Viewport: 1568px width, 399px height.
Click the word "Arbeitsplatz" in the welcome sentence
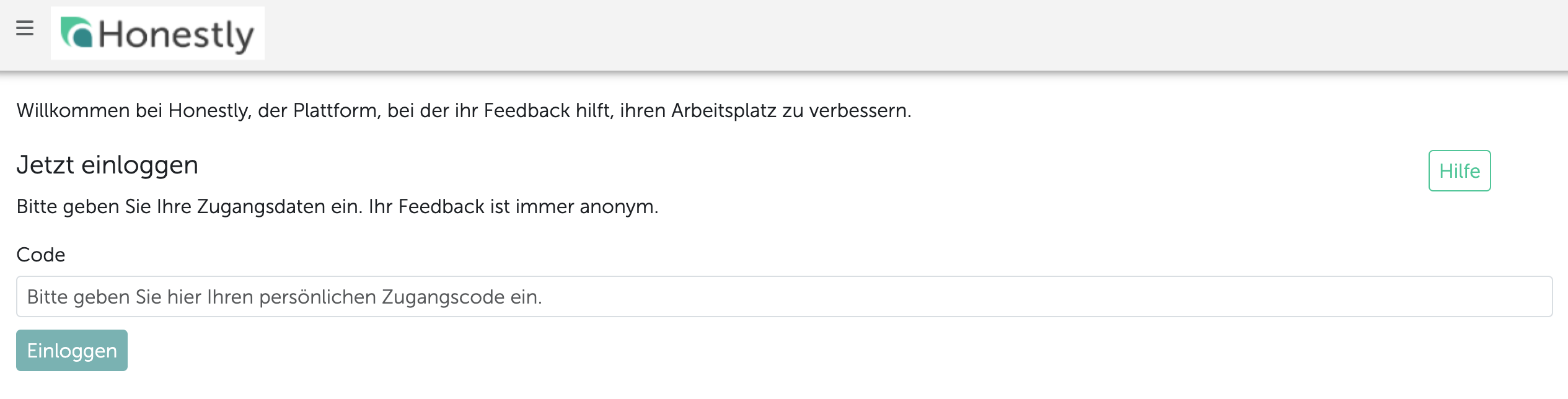724,111
